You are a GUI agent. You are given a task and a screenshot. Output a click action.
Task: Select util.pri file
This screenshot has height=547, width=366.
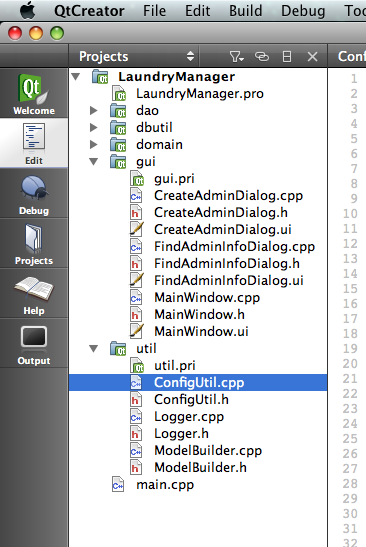pyautogui.click(x=174, y=366)
